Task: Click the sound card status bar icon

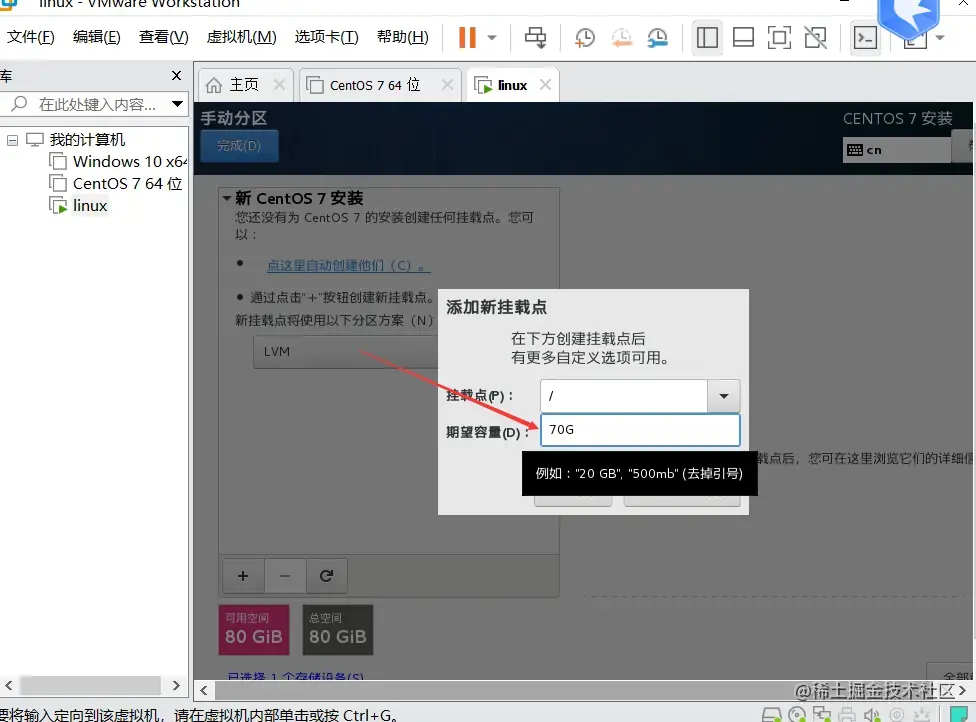Action: pyautogui.click(x=872, y=715)
